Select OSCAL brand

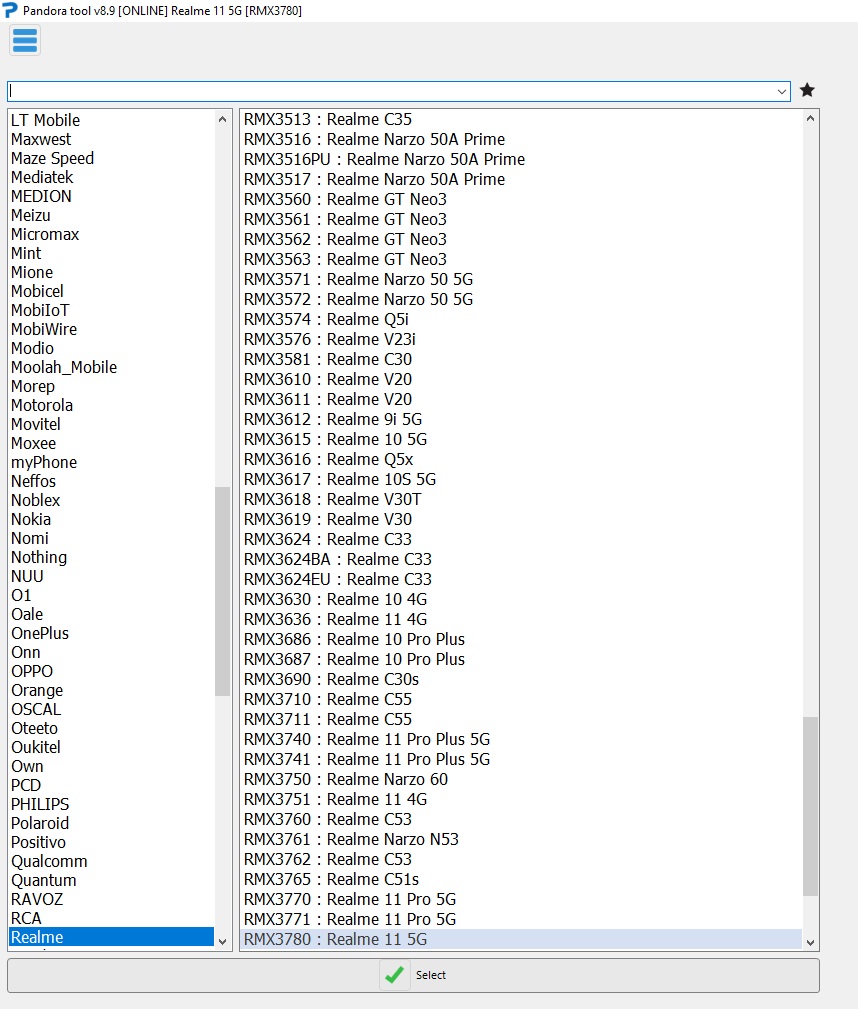(x=36, y=709)
